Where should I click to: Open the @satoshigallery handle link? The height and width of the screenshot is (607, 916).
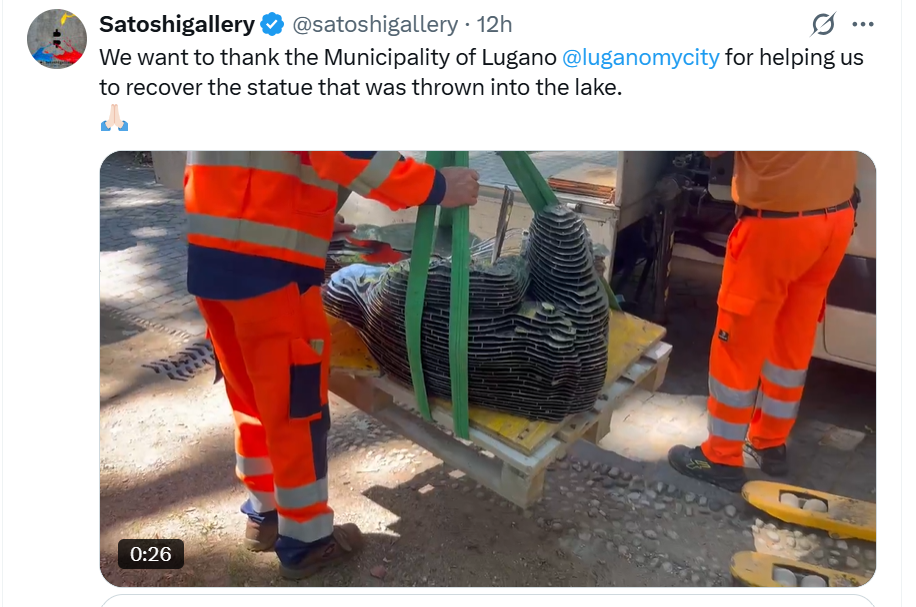(x=374, y=25)
